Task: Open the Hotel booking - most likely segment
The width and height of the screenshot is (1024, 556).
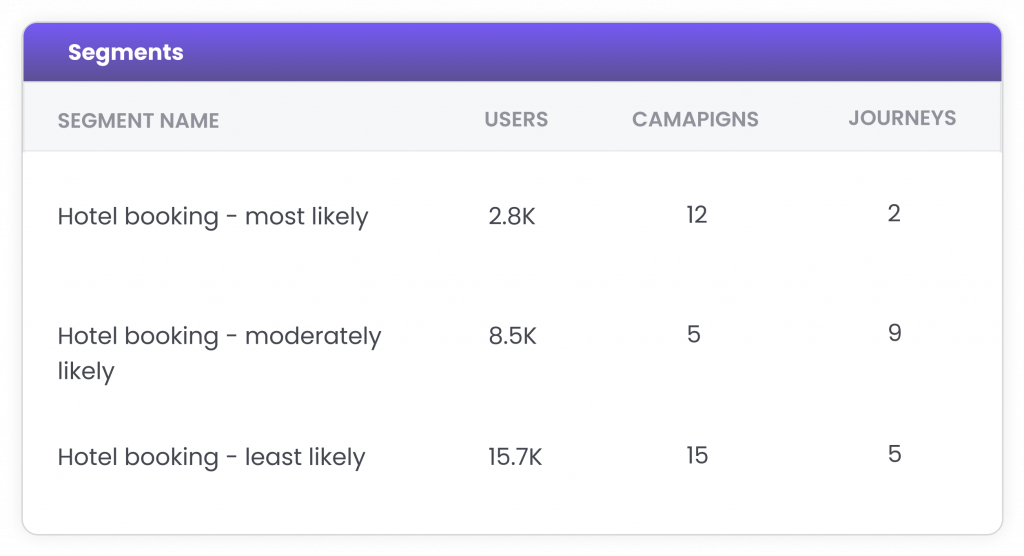Action: (213, 216)
